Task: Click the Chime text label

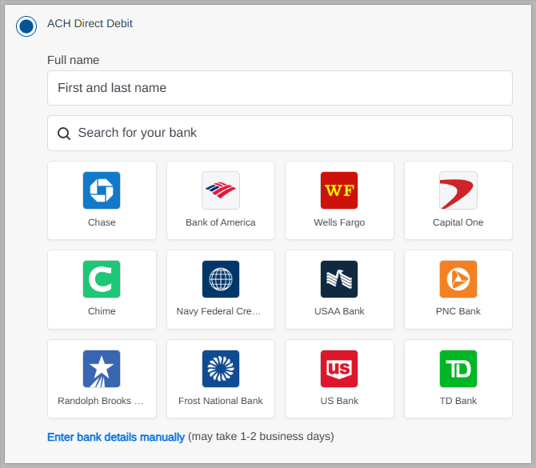Action: click(102, 311)
